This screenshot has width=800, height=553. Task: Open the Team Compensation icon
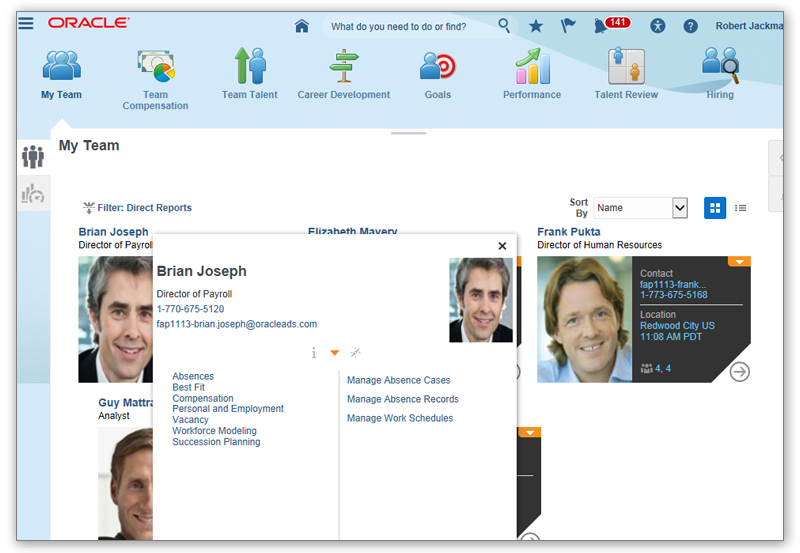[156, 65]
